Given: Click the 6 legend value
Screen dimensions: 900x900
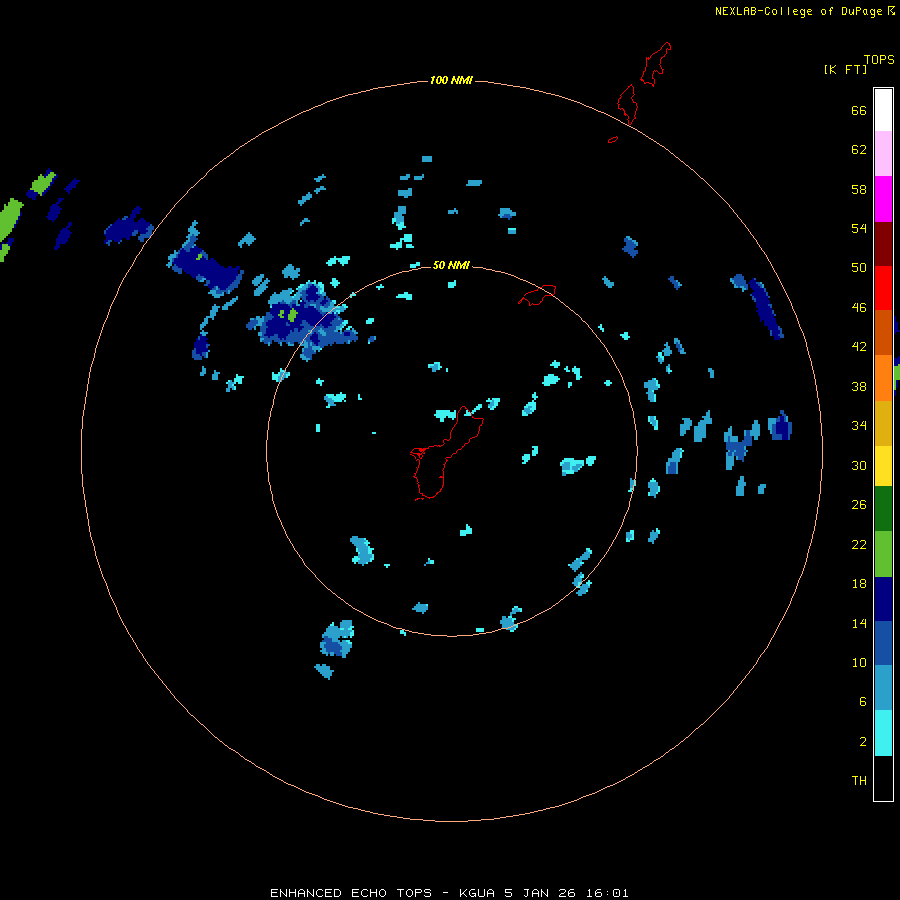Looking at the screenshot, I should coord(863,702).
